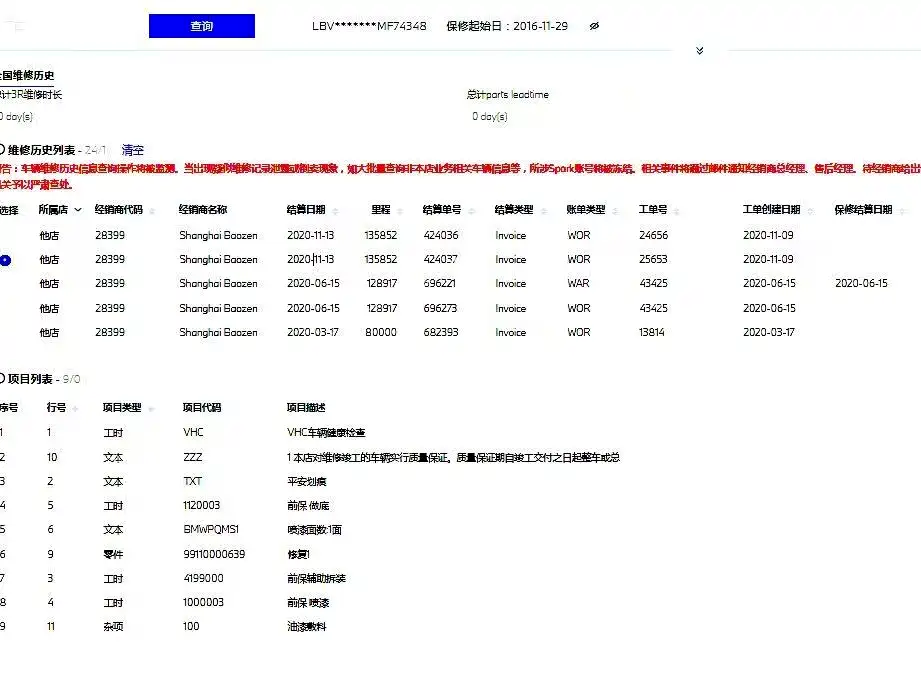Click the 项目类型 column header

pos(122,407)
